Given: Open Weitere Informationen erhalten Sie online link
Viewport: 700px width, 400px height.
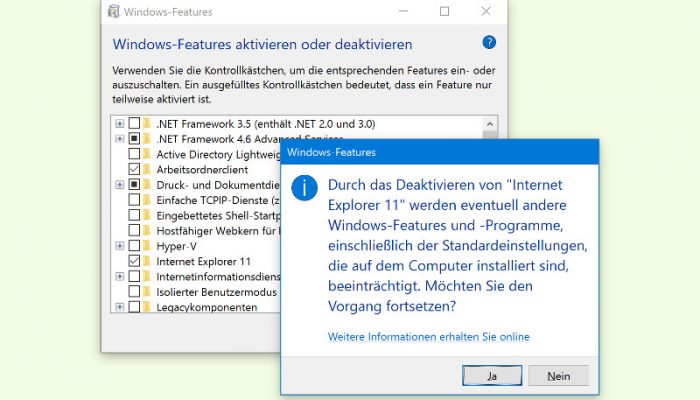Looking at the screenshot, I should click(x=429, y=337).
